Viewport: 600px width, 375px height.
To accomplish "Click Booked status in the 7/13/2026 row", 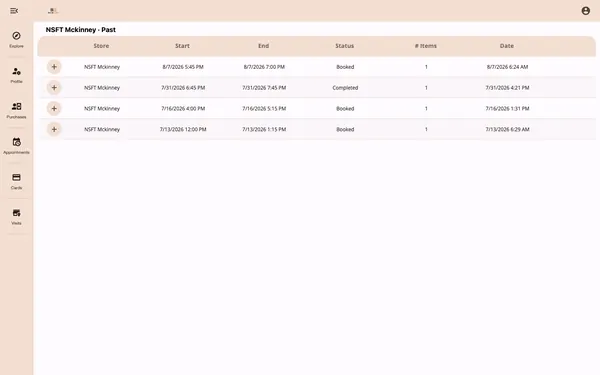I will point(345,129).
